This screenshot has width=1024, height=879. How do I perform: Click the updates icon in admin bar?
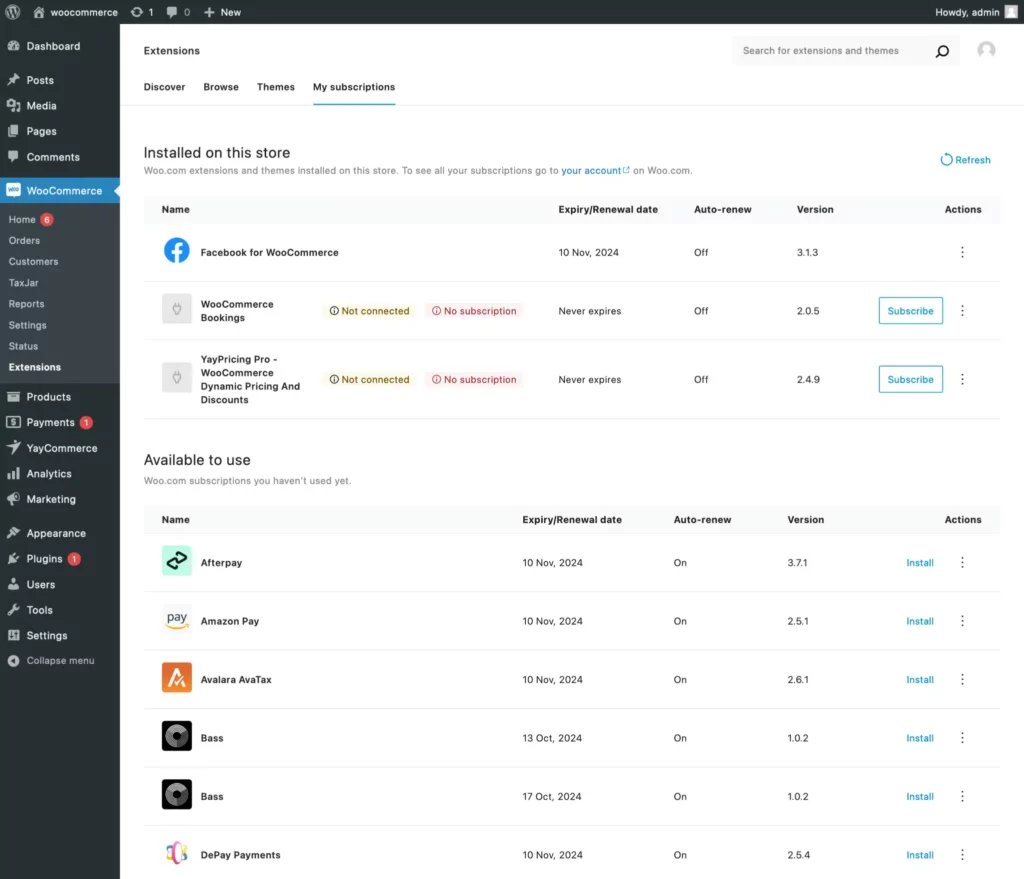point(137,12)
